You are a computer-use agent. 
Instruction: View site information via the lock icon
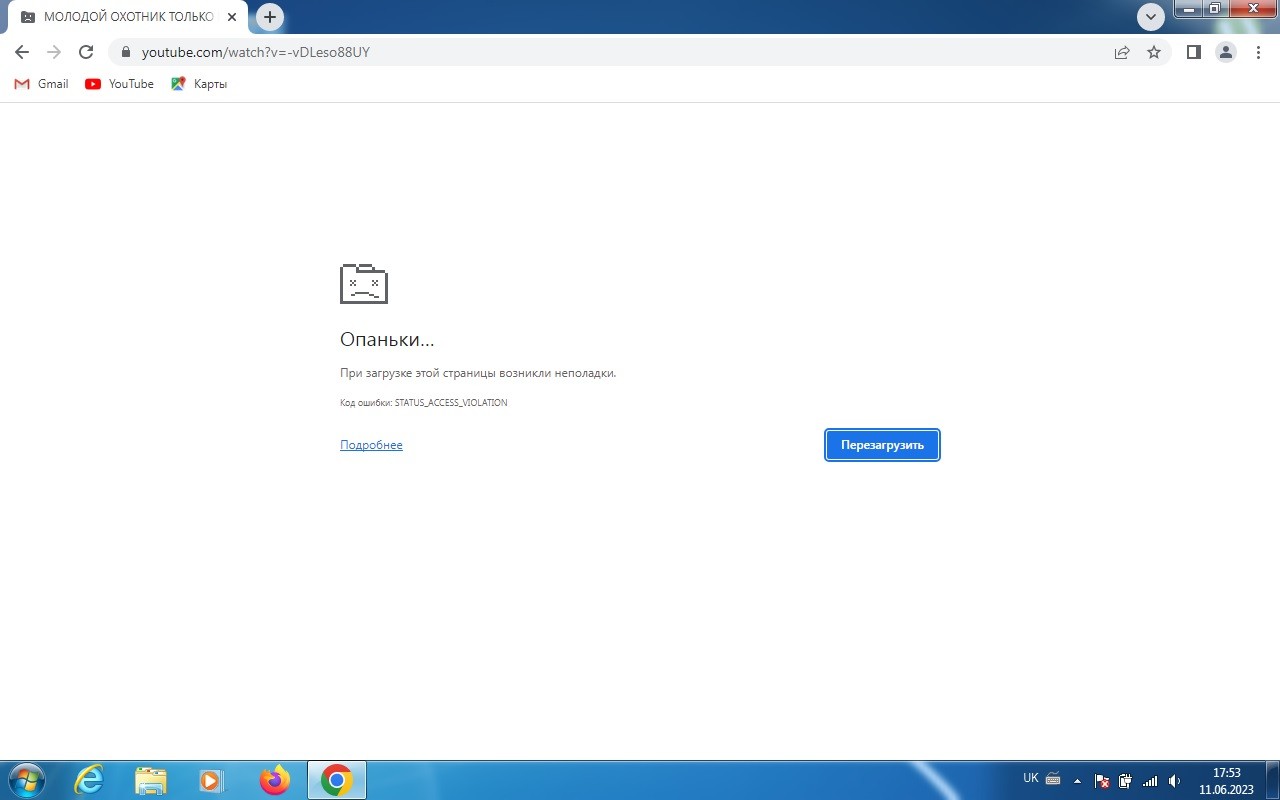(126, 52)
